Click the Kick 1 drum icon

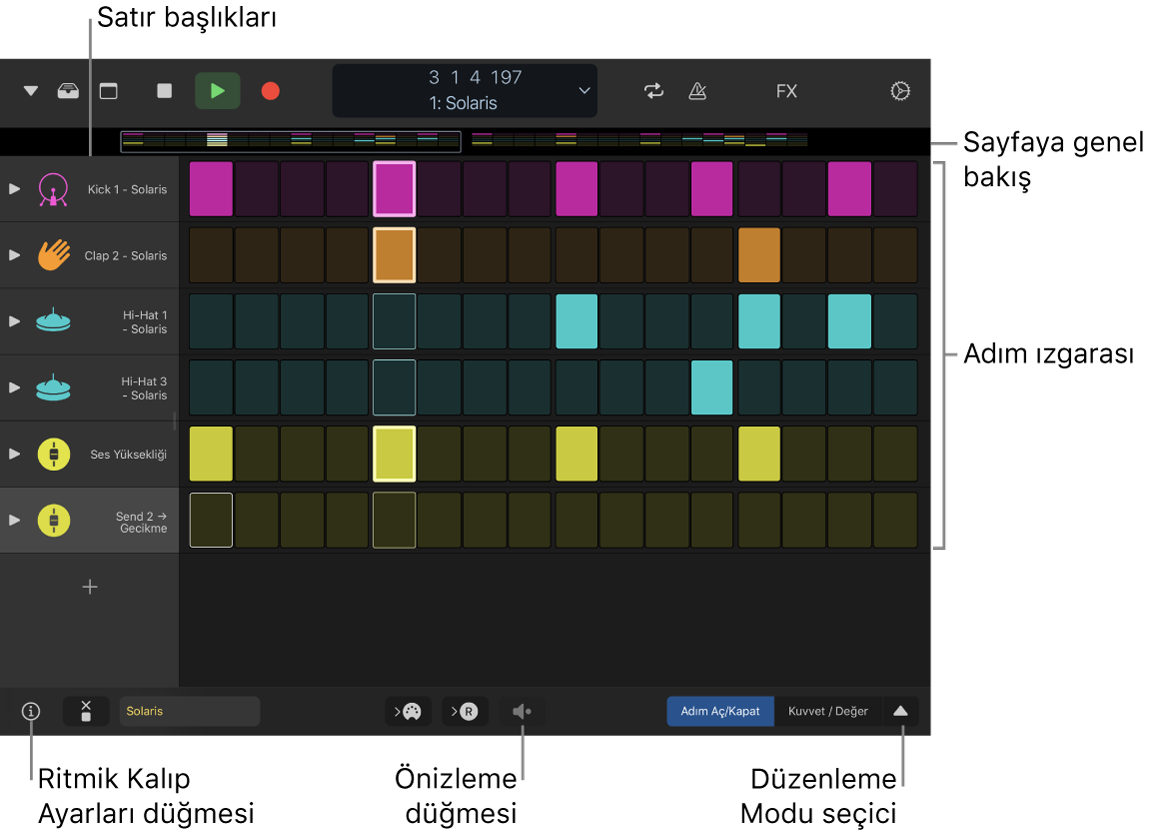pyautogui.click(x=53, y=189)
